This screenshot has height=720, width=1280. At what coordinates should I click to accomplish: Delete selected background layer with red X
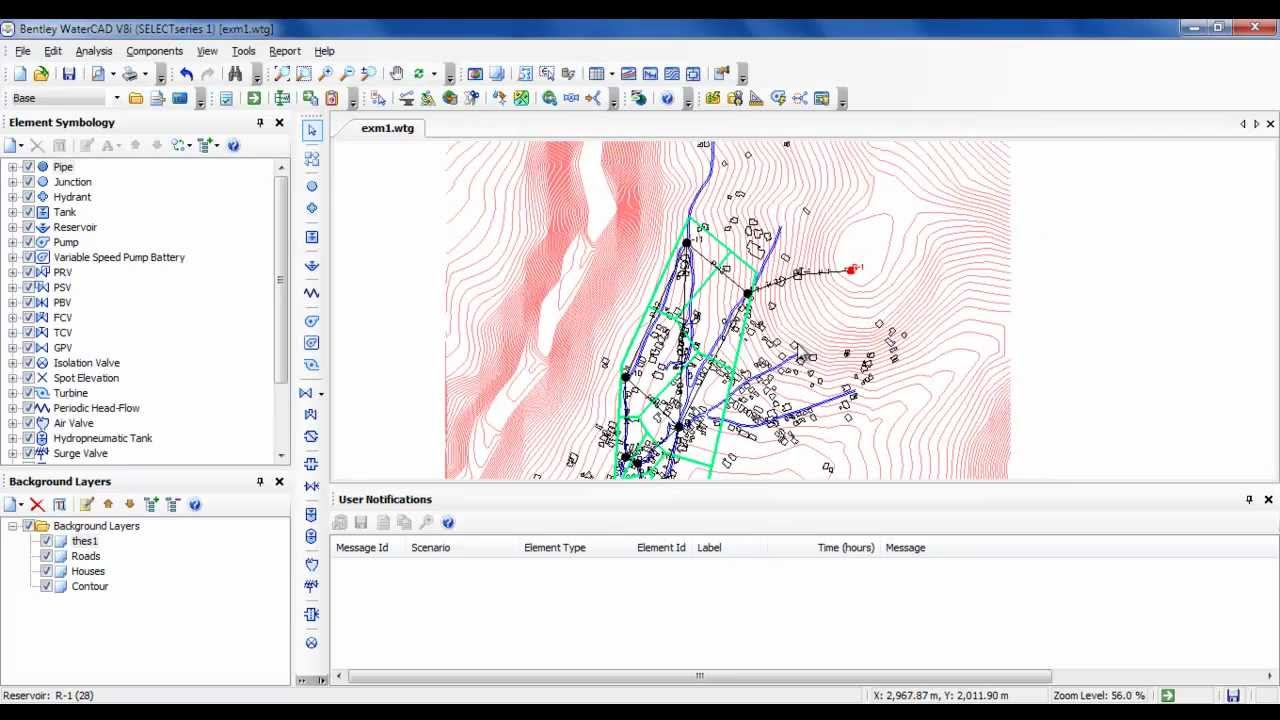click(37, 505)
